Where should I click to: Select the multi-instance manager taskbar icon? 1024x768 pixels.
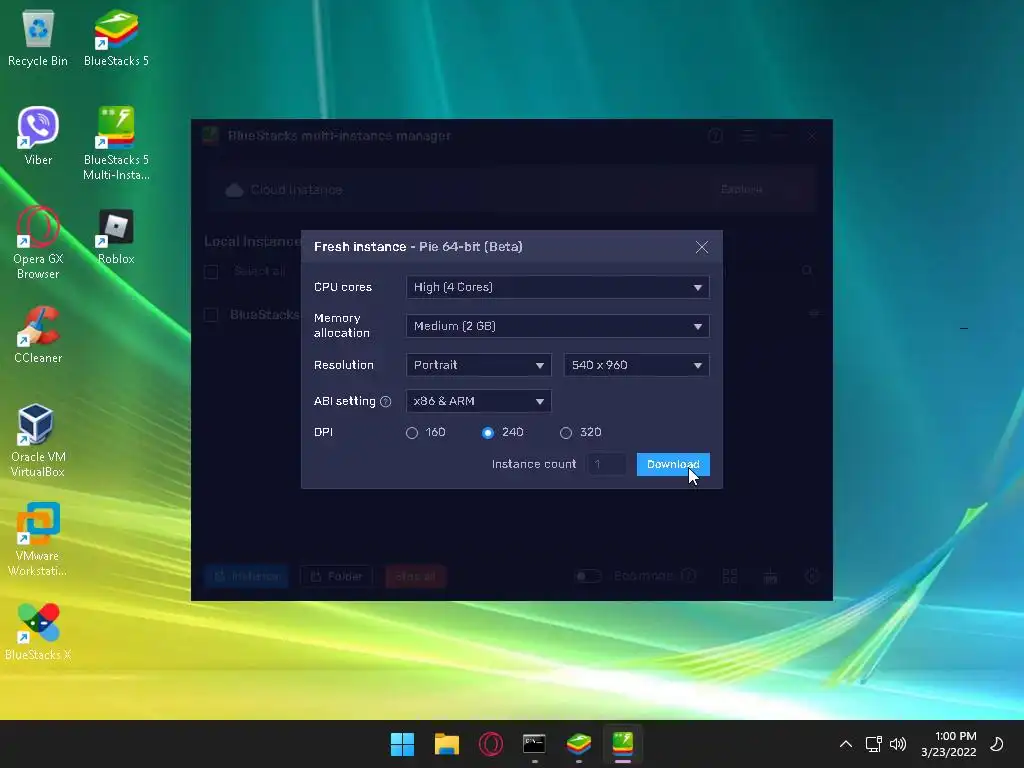point(622,744)
